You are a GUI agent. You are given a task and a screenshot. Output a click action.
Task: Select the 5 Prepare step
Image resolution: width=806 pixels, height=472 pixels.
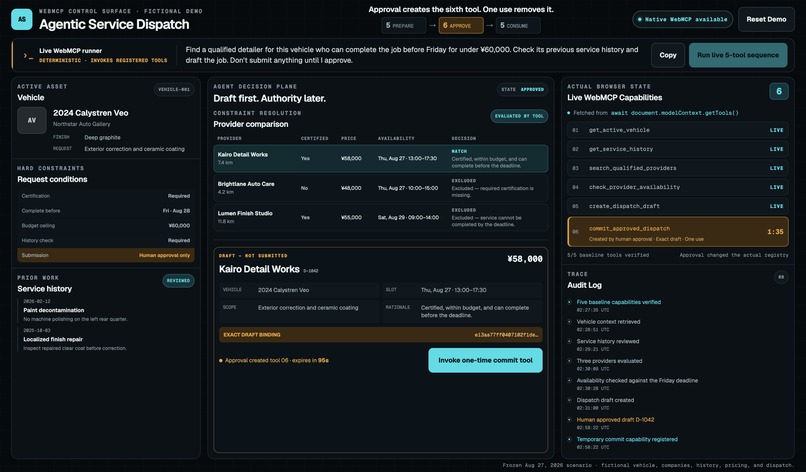(x=404, y=25)
